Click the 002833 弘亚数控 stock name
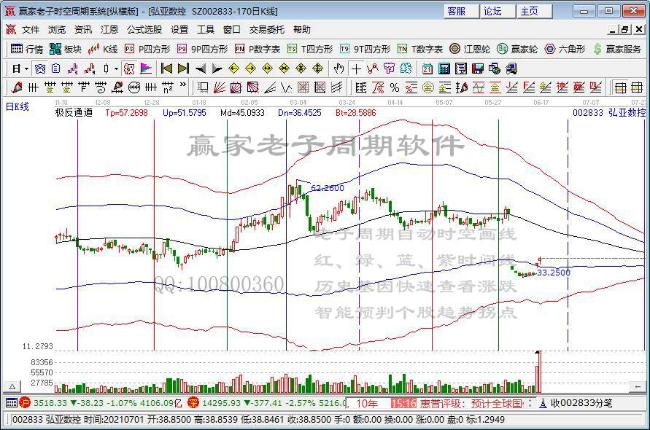Image resolution: width=650 pixels, height=430 pixels. point(609,112)
